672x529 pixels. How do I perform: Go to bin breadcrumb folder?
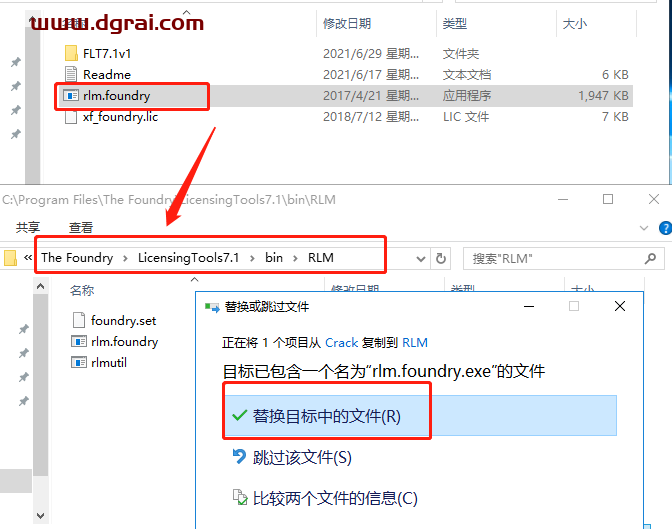pos(274,258)
